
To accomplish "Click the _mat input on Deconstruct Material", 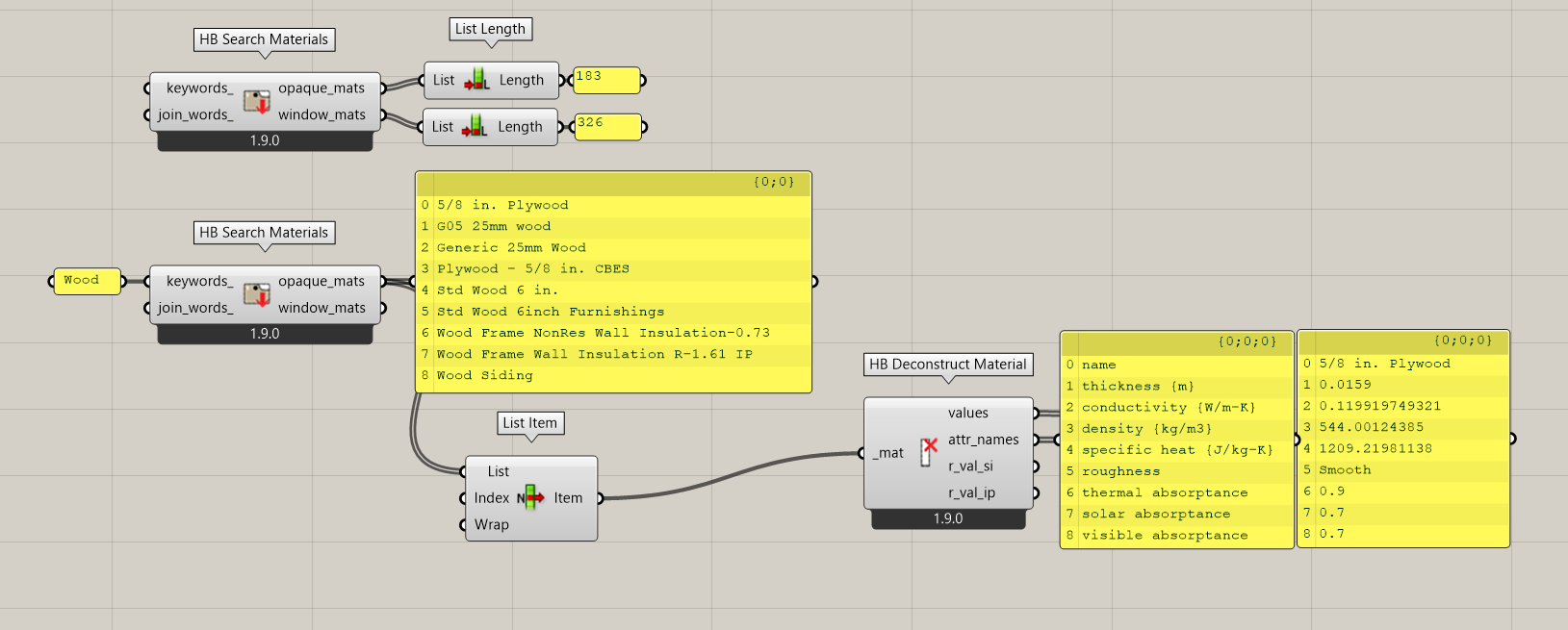I will click(x=889, y=453).
